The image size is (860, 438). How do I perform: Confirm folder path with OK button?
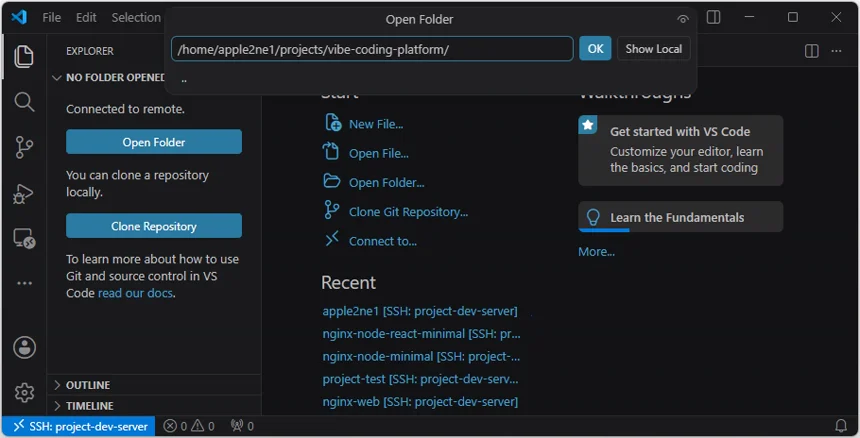595,49
